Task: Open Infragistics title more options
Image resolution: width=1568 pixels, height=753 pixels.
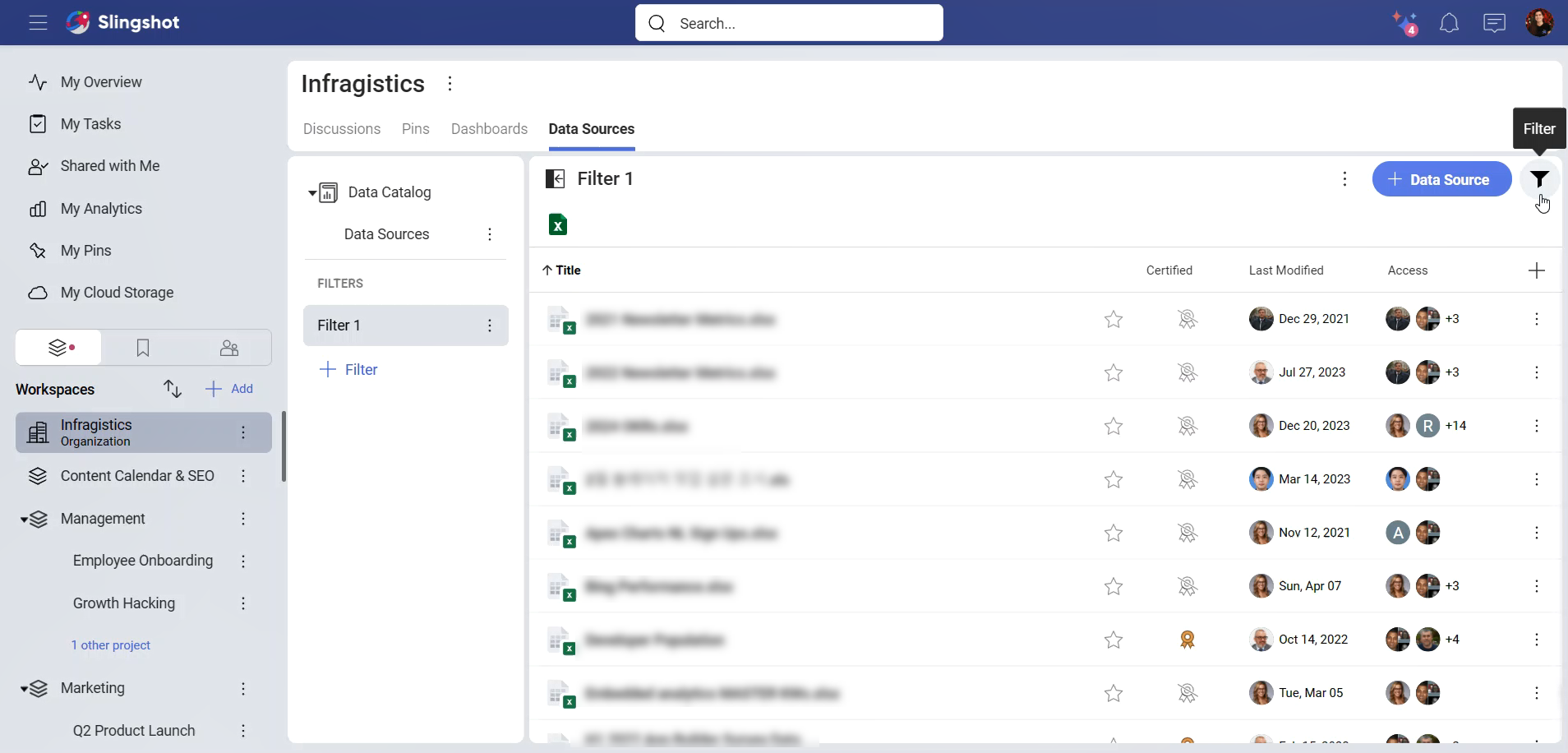Action: (450, 84)
